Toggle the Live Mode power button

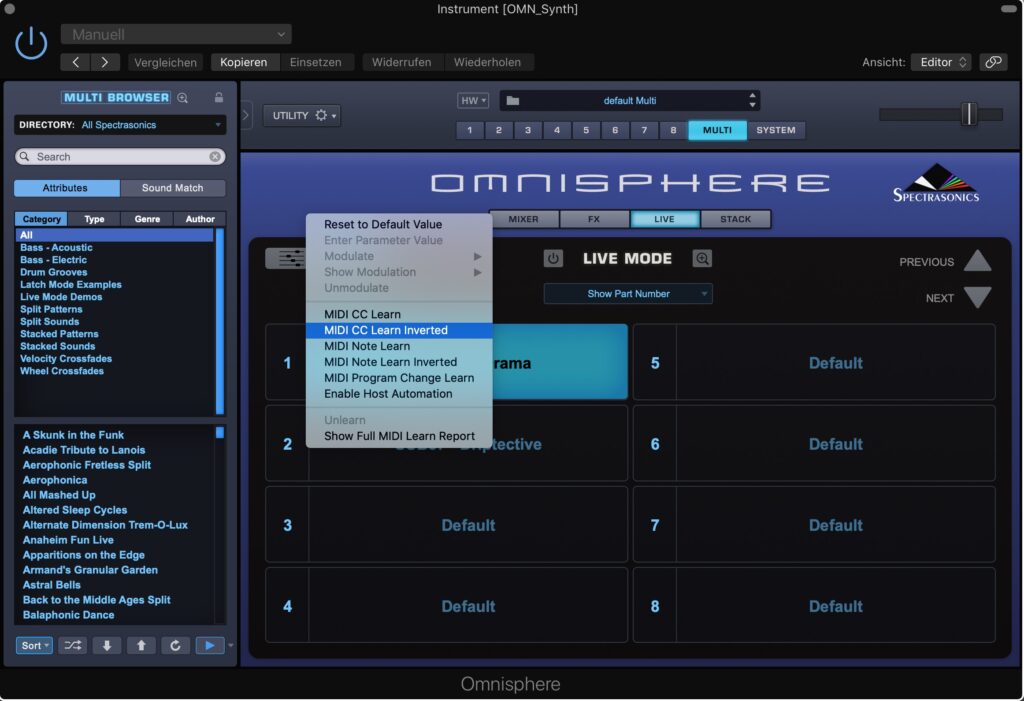coord(553,258)
